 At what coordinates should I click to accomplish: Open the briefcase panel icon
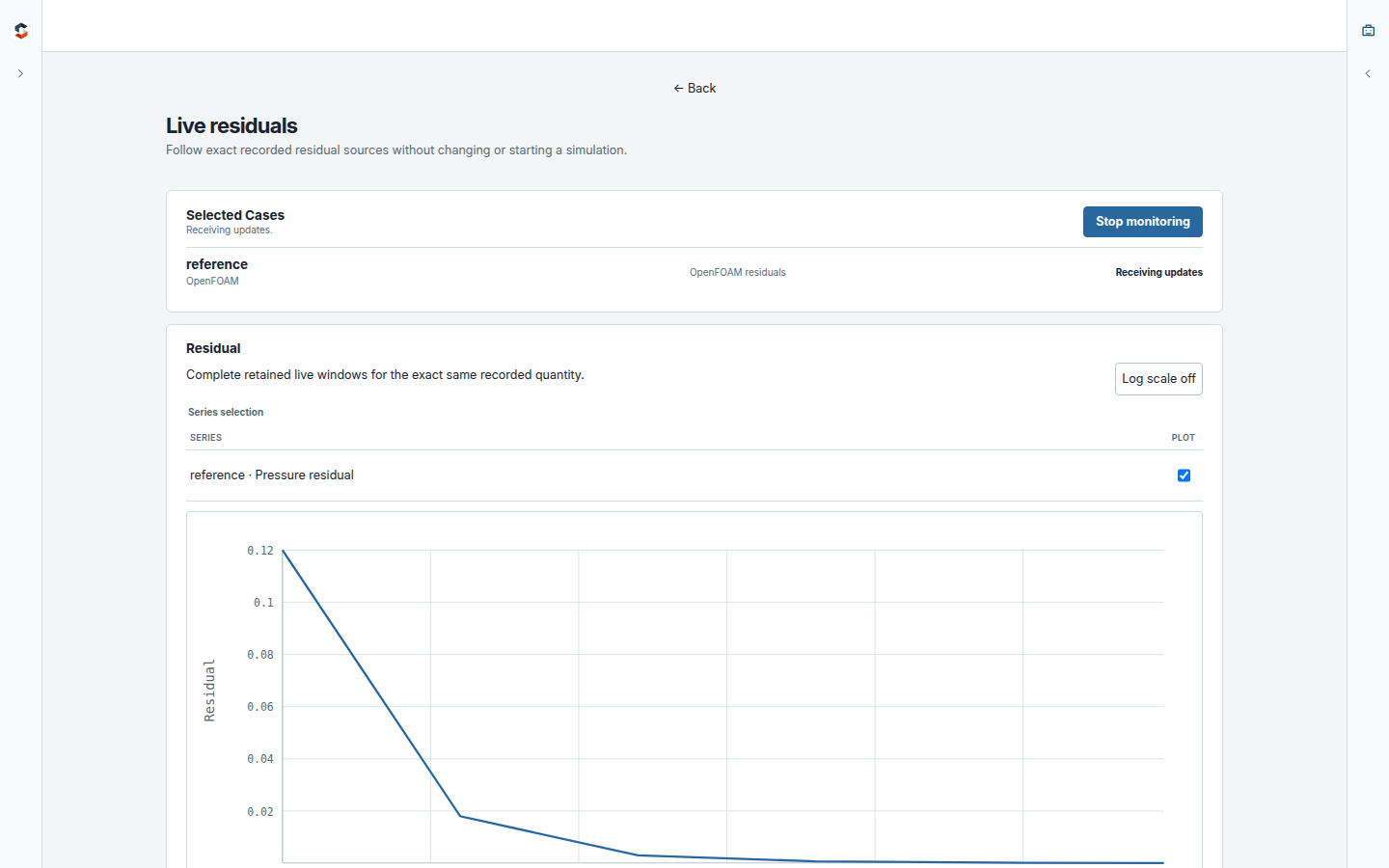[x=1368, y=31]
